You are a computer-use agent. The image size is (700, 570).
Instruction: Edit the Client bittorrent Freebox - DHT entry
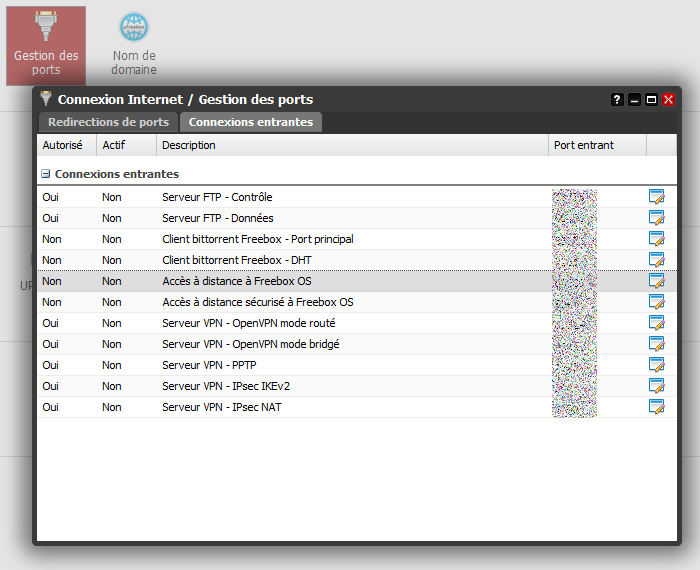coord(657,260)
